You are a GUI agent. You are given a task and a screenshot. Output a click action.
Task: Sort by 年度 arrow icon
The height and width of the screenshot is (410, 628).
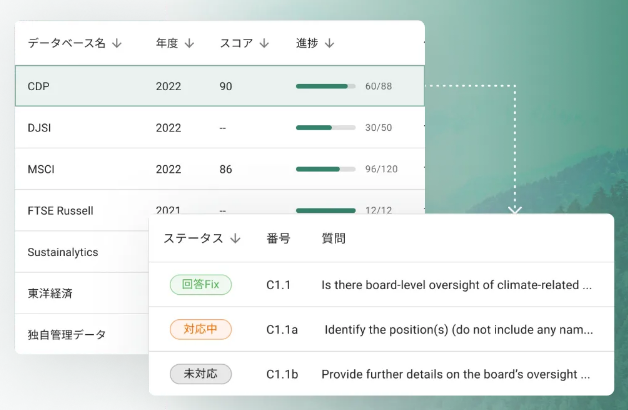(189, 43)
